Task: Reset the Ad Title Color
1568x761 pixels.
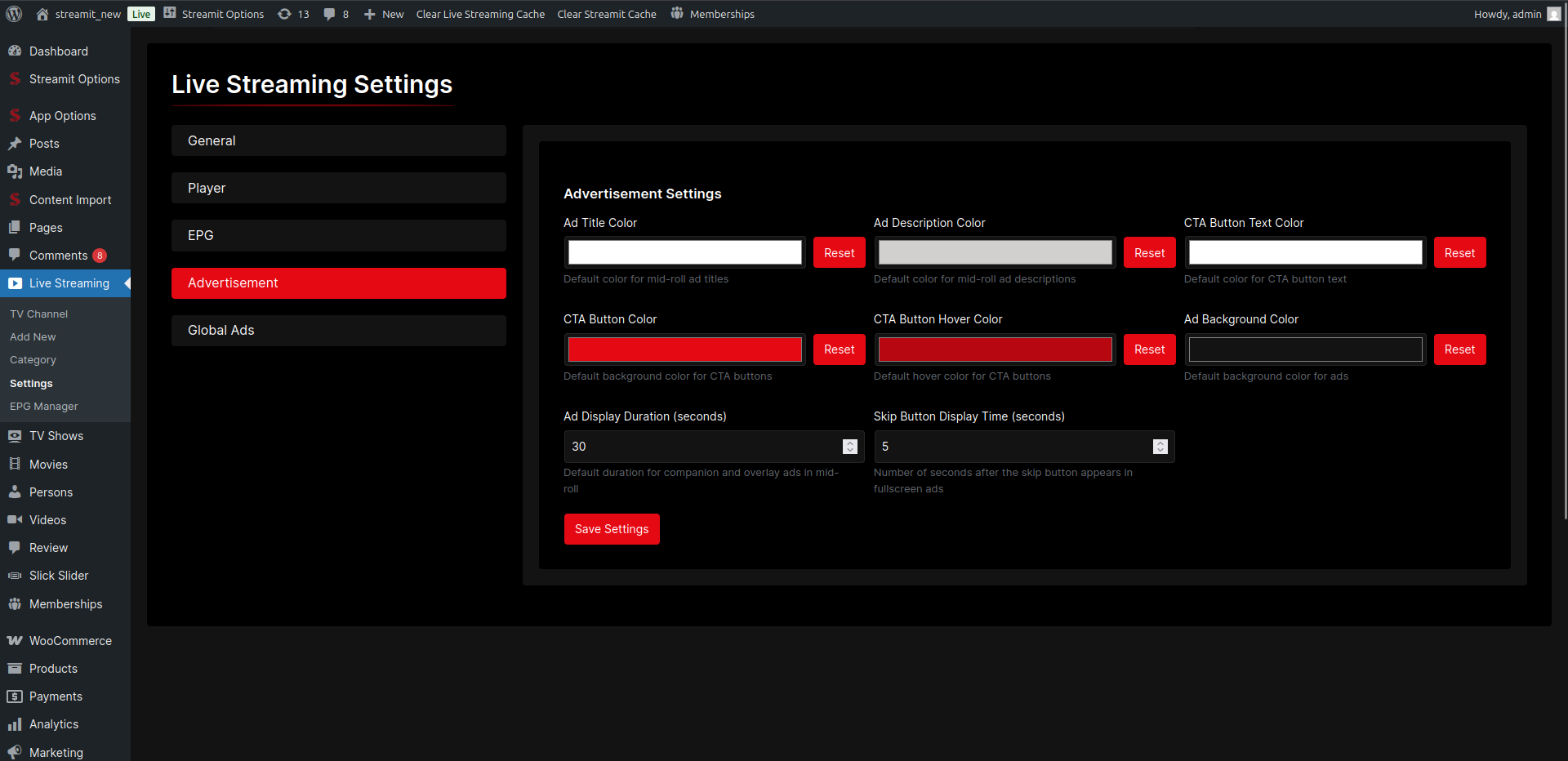Action: (x=839, y=252)
